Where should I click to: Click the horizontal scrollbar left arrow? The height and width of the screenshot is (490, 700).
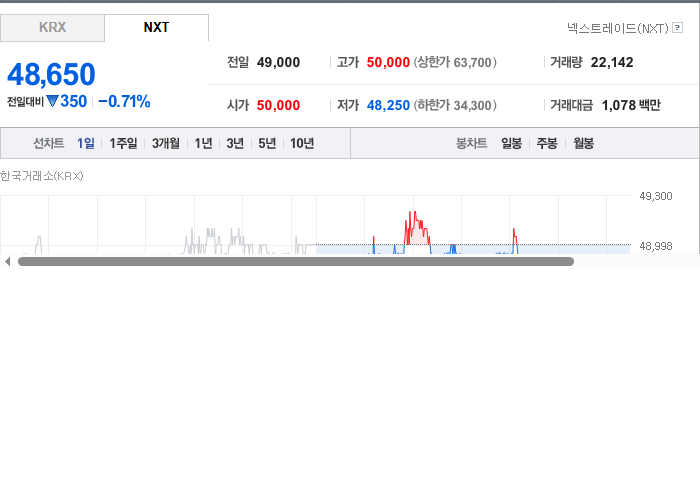click(7, 262)
